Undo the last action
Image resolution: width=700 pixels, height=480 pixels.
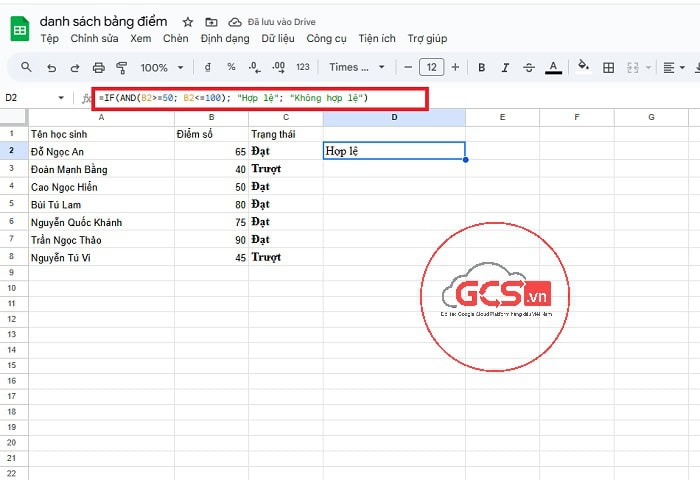pyautogui.click(x=50, y=68)
